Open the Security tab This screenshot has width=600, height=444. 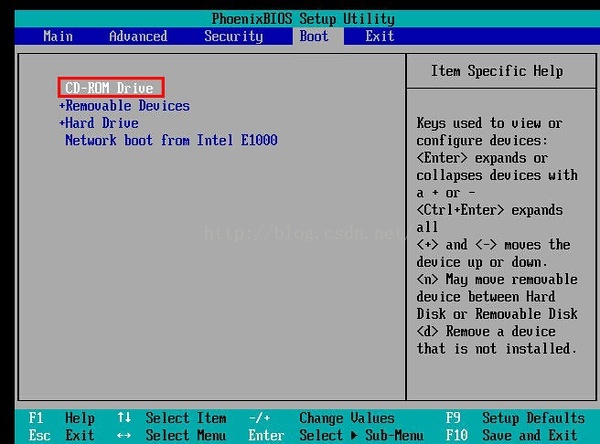tap(233, 36)
